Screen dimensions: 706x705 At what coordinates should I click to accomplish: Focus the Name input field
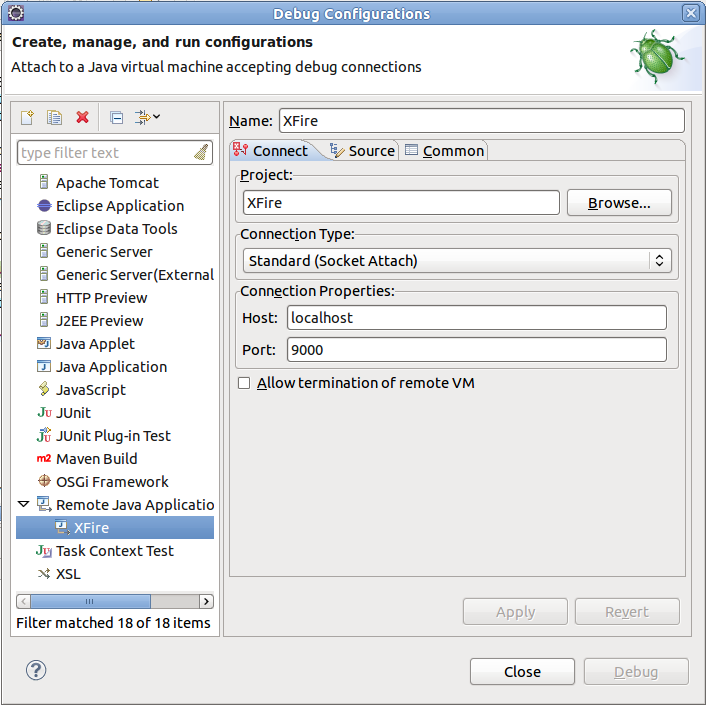click(482, 121)
